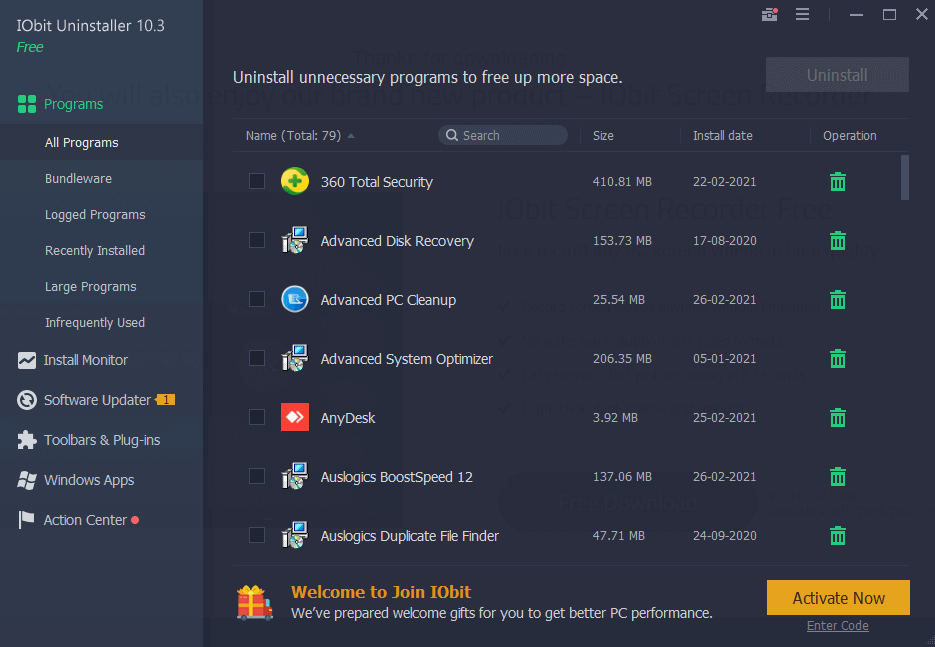Click the Activate Now button

click(x=837, y=597)
